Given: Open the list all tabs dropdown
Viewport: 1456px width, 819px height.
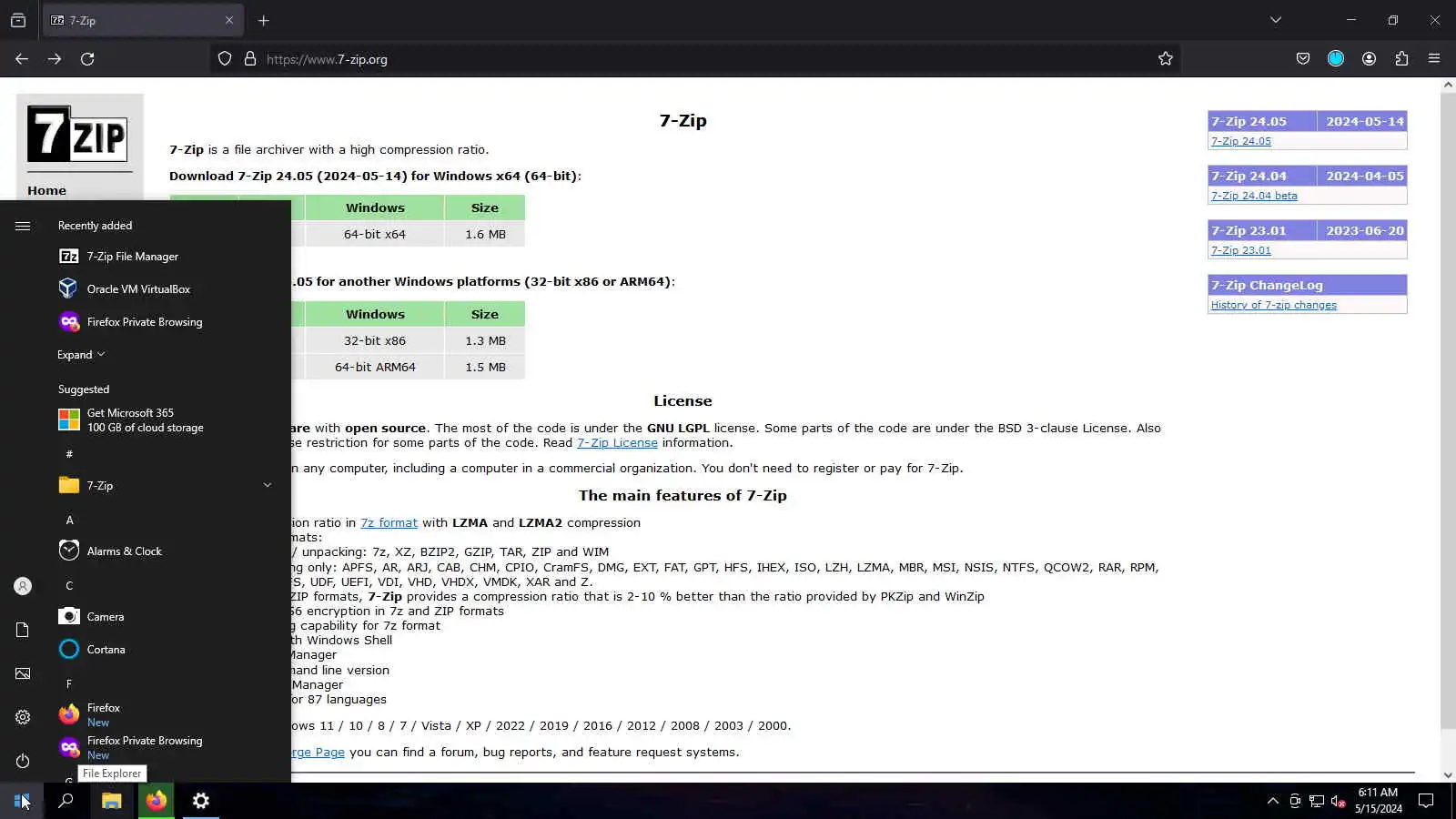Looking at the screenshot, I should coord(1276,20).
